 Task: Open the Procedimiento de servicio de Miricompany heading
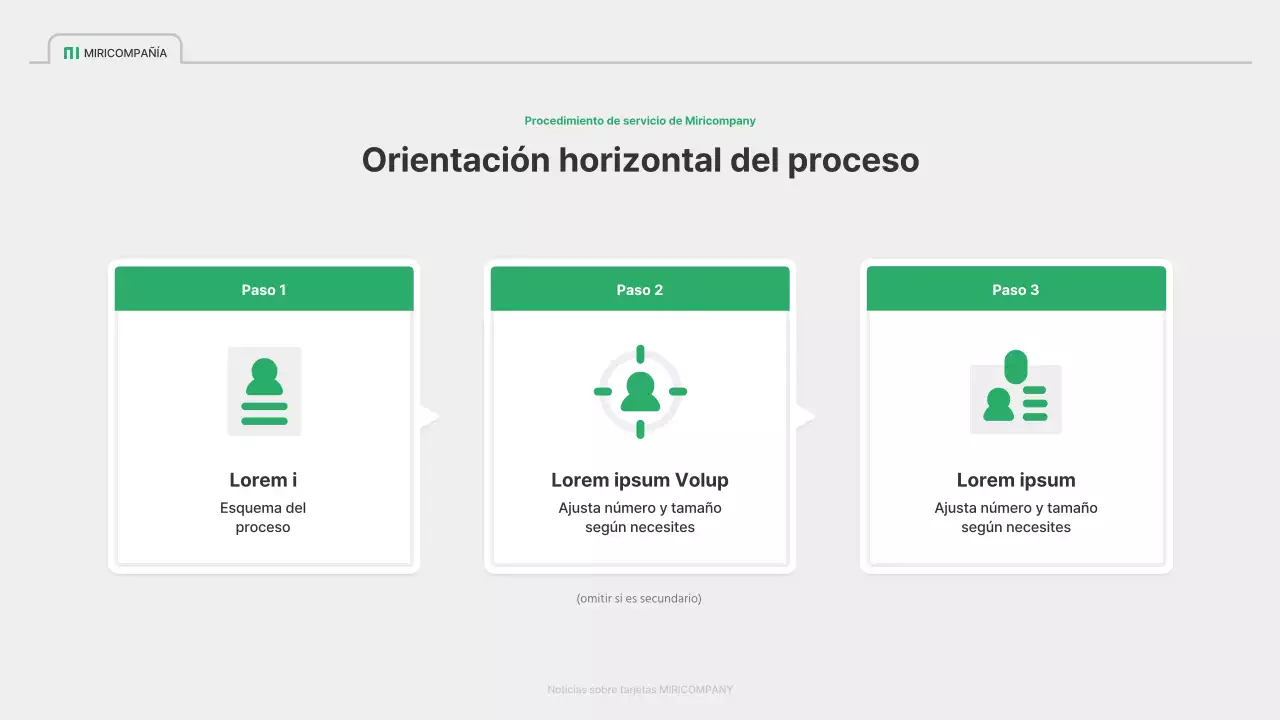tap(639, 120)
